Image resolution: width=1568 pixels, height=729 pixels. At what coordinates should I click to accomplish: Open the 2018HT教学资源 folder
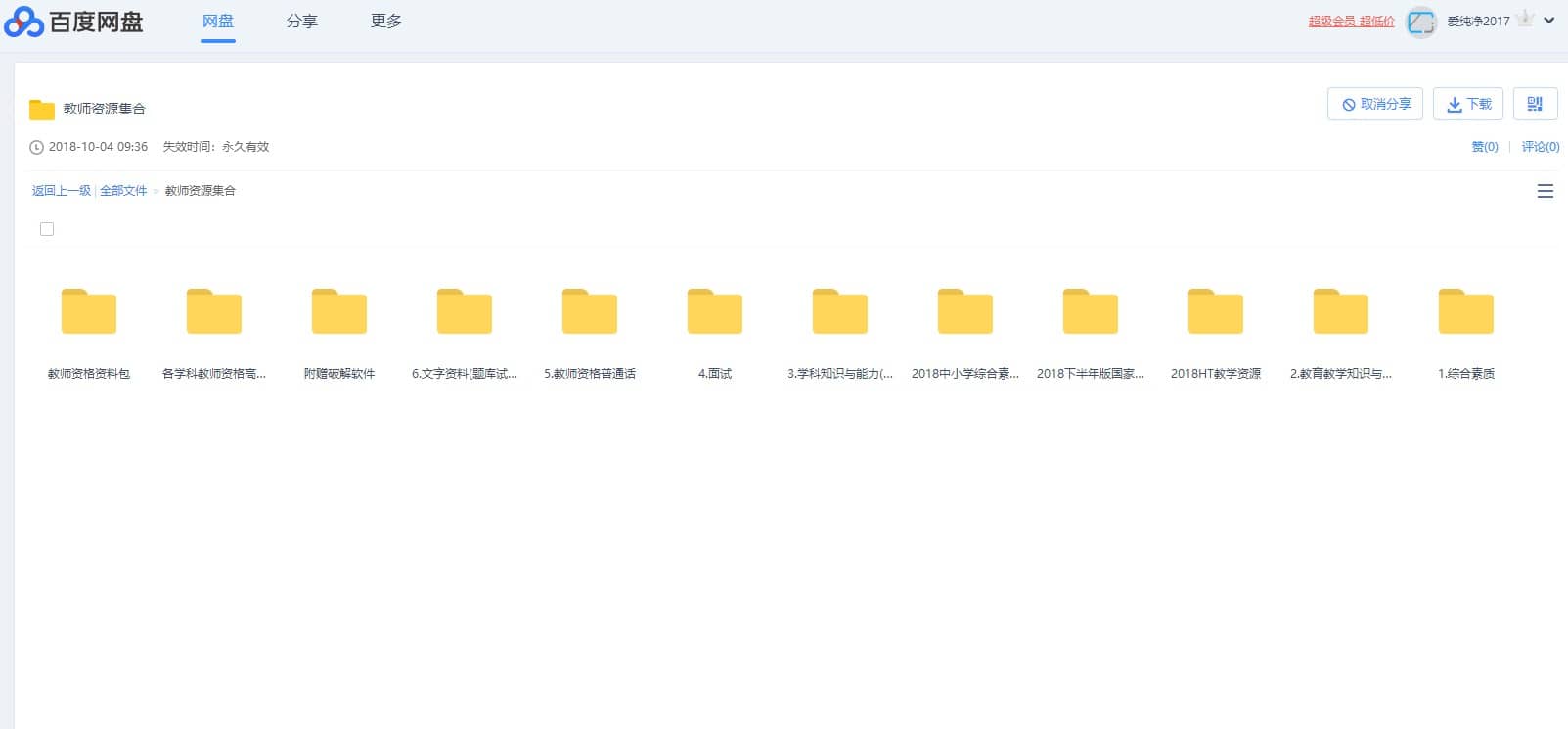[1216, 312]
